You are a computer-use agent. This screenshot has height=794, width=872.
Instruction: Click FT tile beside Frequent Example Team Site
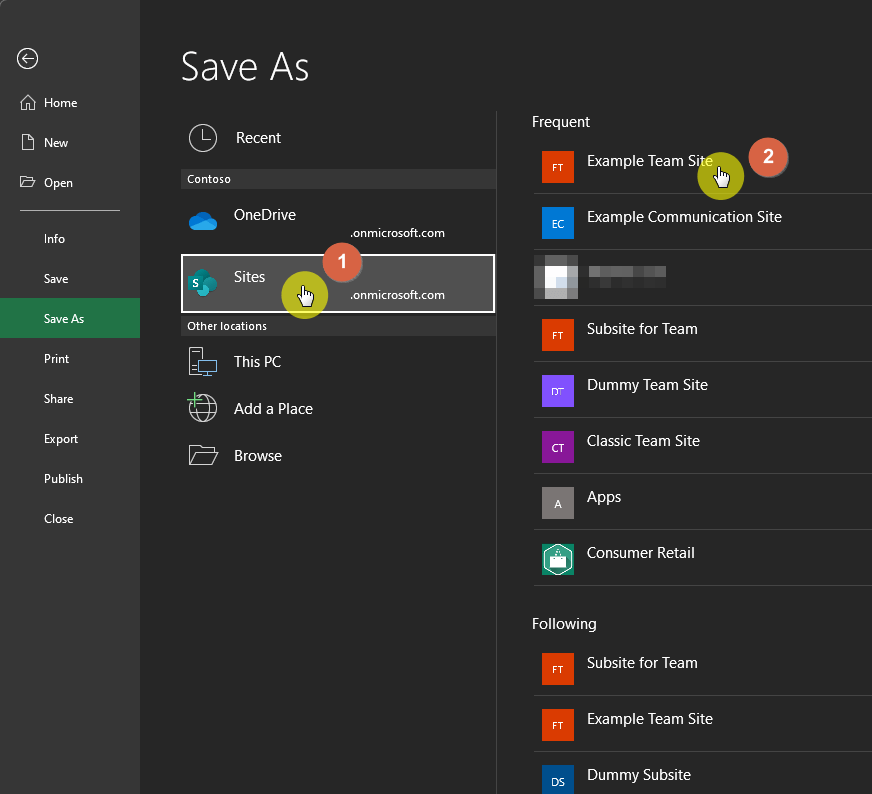[x=558, y=167]
